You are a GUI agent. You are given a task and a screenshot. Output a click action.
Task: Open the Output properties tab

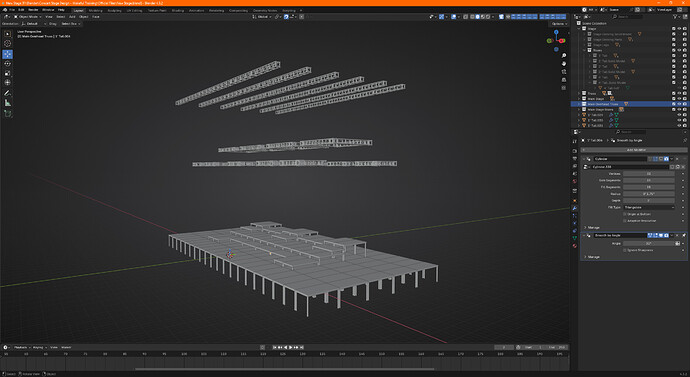pyautogui.click(x=575, y=158)
